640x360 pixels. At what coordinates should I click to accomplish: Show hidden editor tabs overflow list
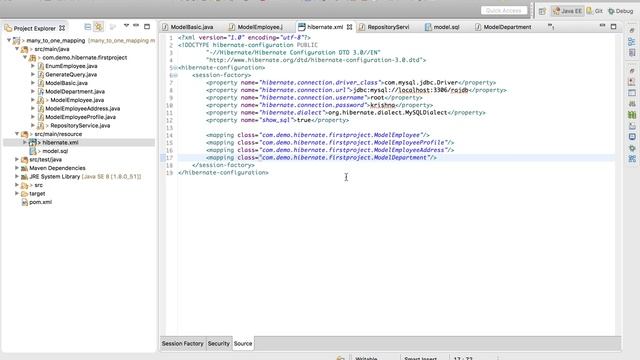tap(551, 27)
